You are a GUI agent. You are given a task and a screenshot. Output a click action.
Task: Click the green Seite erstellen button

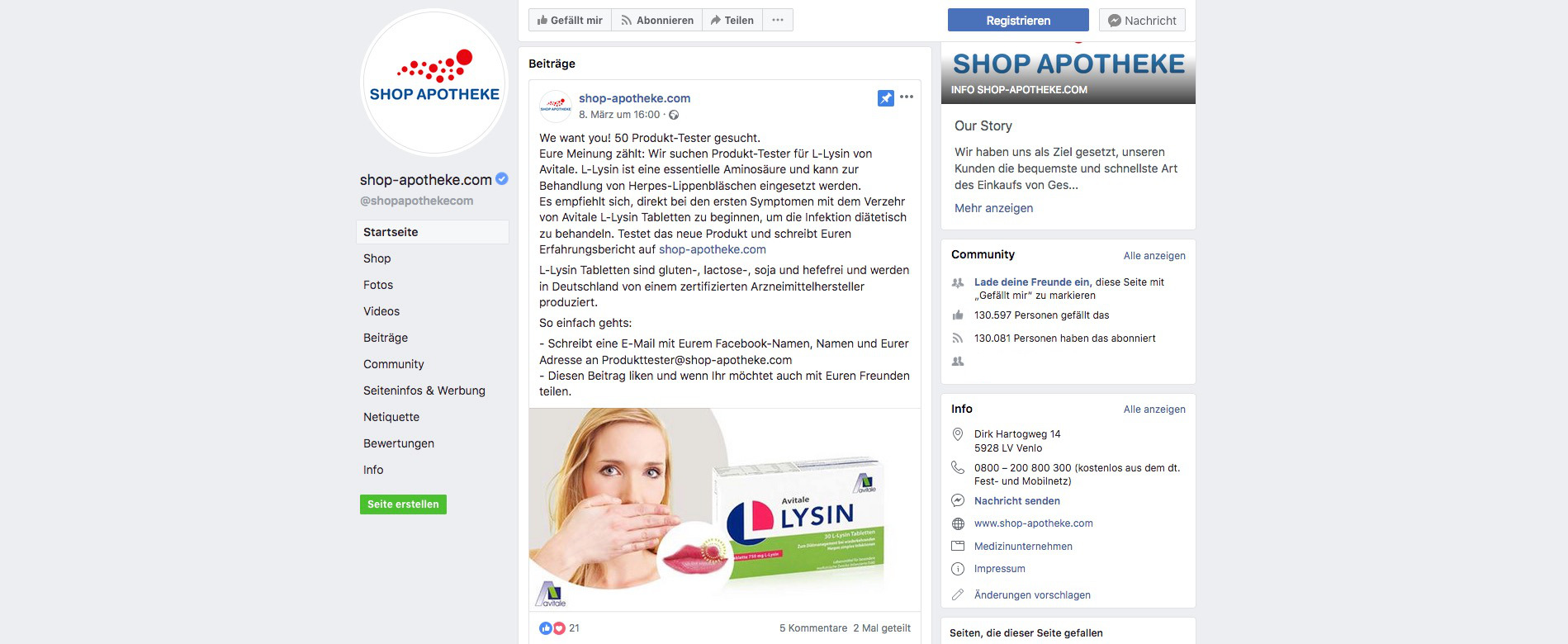[403, 504]
